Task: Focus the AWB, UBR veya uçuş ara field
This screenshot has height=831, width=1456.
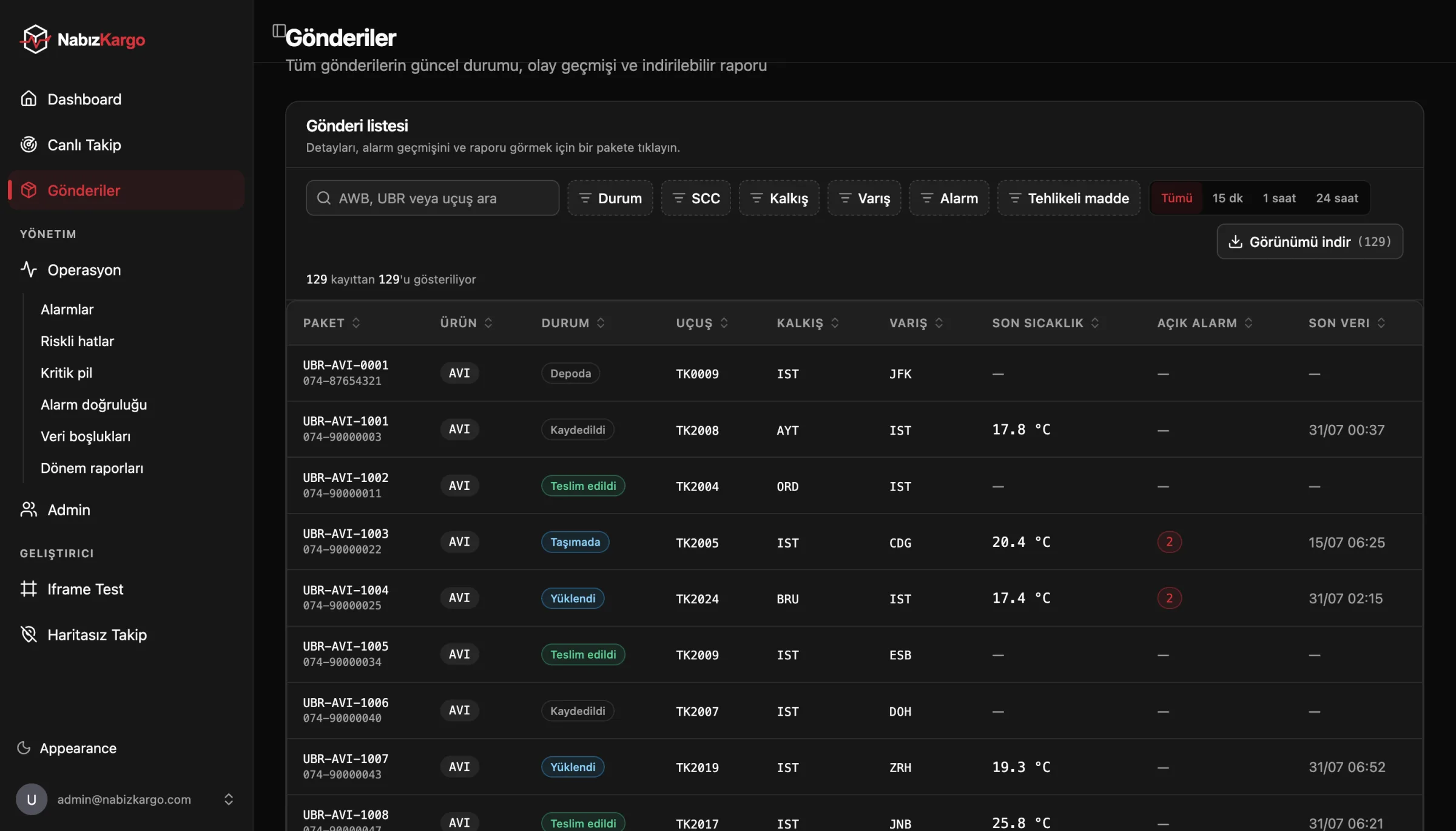Action: 433,198
